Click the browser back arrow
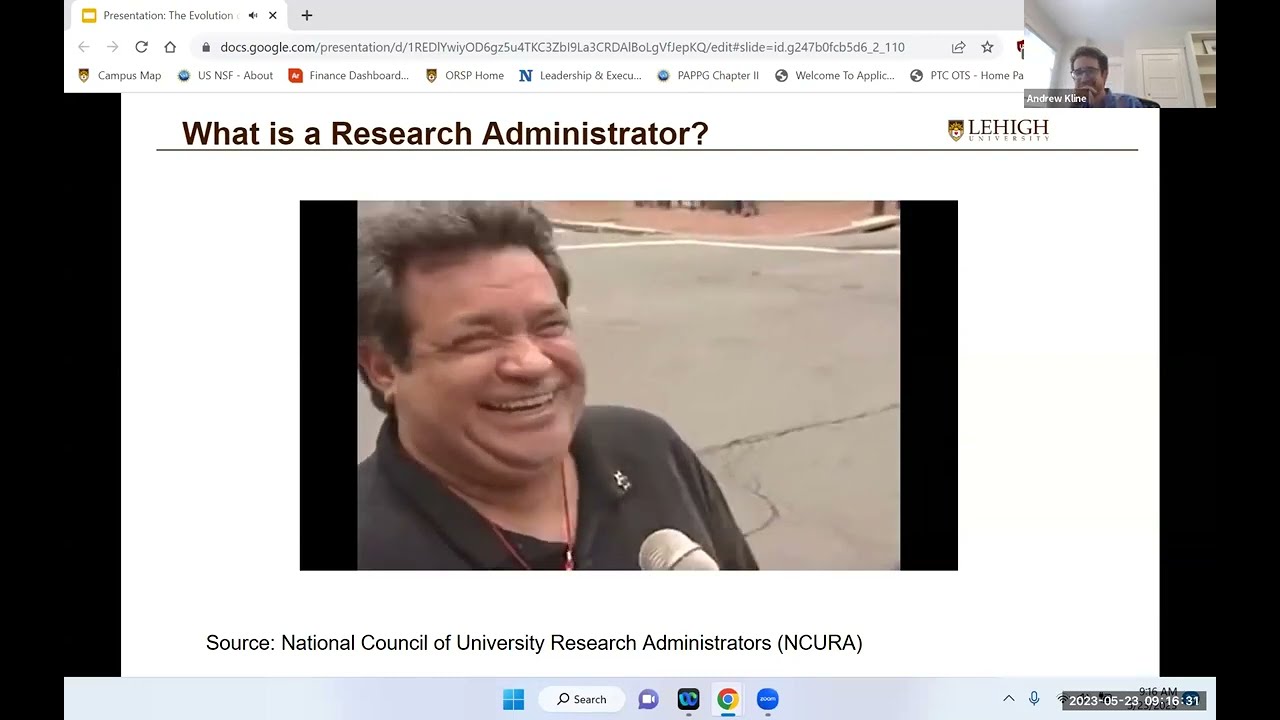The height and width of the screenshot is (720, 1280). click(84, 47)
